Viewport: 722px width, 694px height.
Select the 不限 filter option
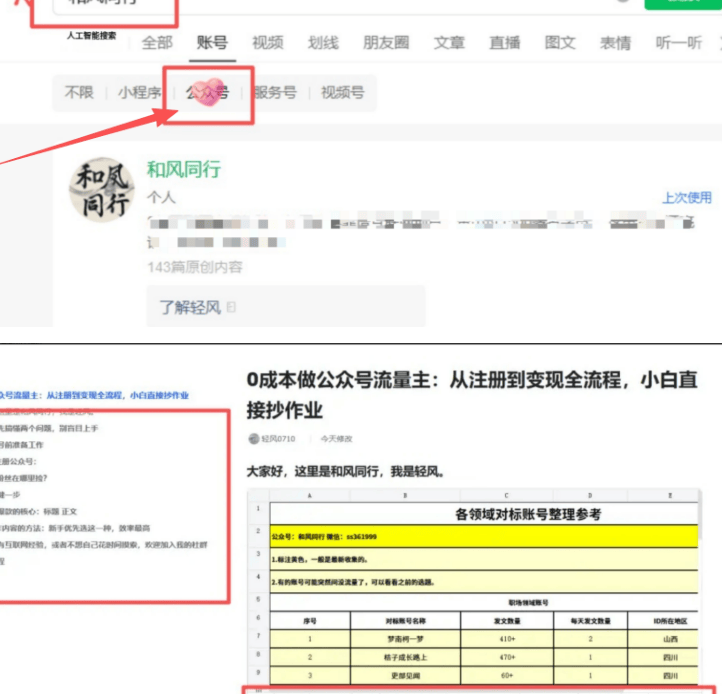click(x=79, y=93)
